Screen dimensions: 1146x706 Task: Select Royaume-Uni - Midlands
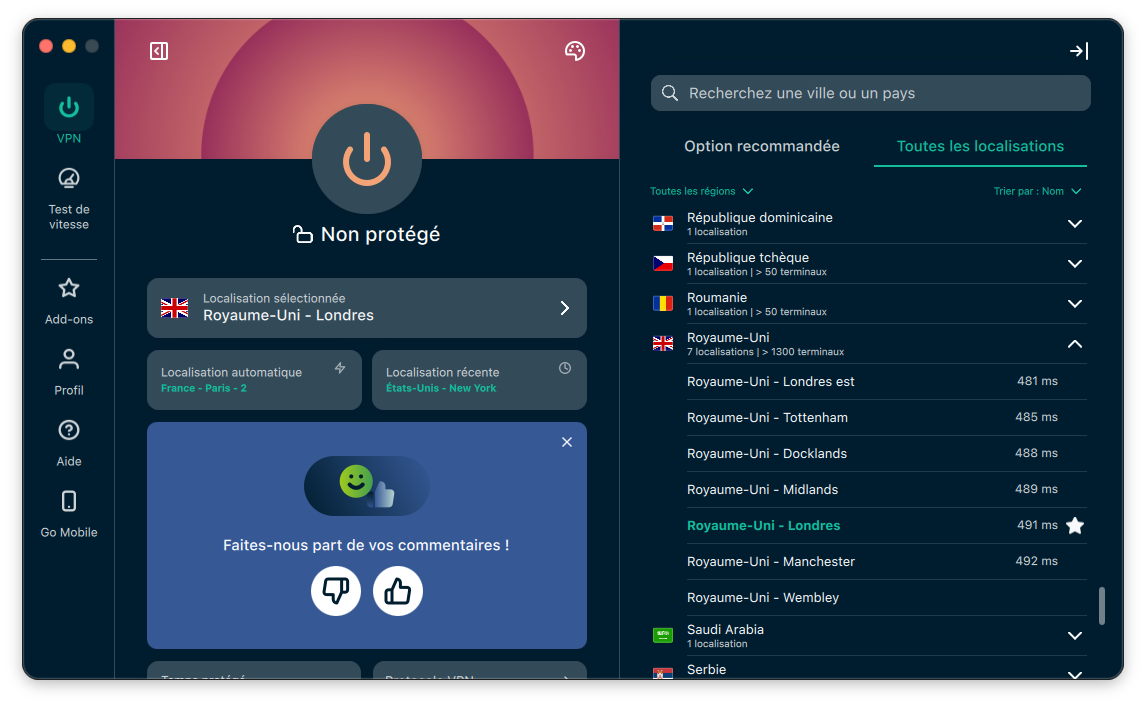point(886,490)
